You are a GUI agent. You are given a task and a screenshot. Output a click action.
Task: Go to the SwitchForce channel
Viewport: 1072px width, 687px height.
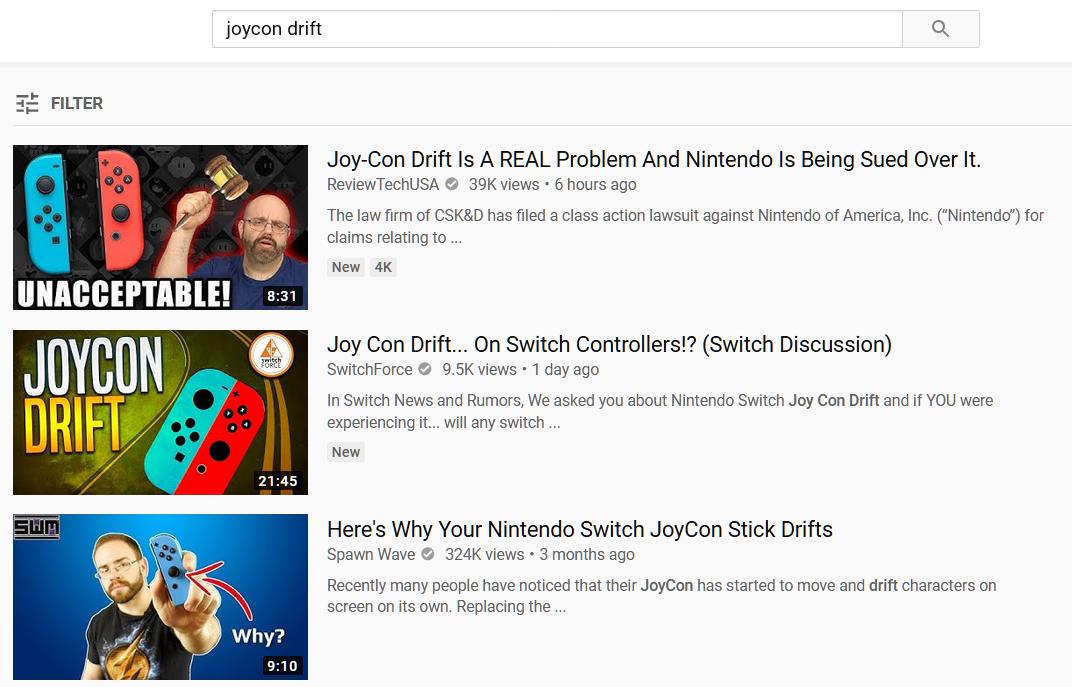pyautogui.click(x=369, y=369)
